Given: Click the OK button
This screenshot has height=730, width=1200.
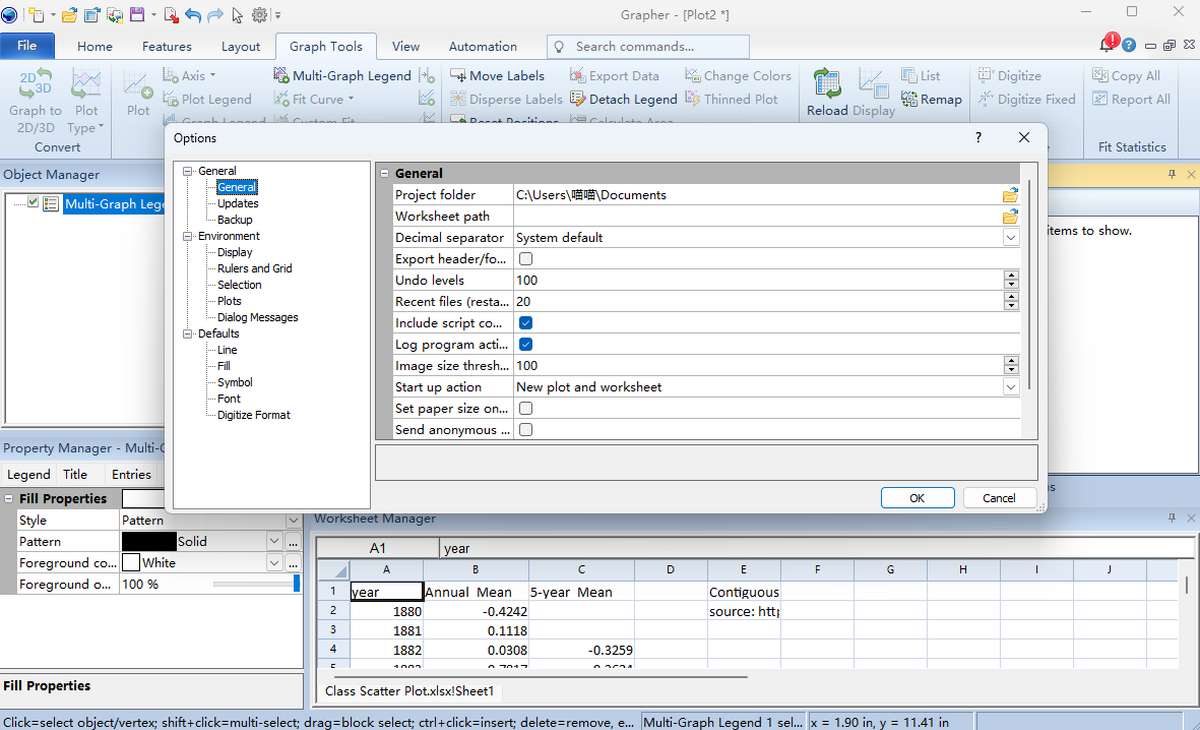Looking at the screenshot, I should 917,498.
